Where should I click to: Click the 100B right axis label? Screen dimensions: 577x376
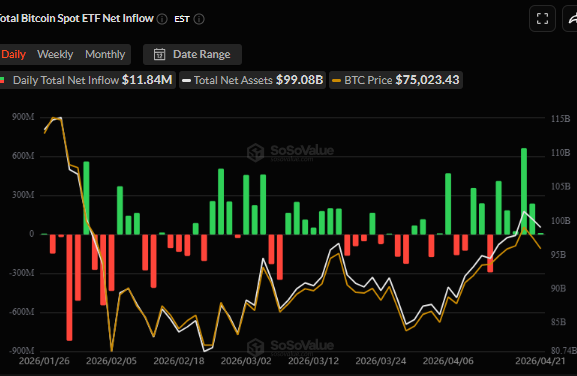click(560, 221)
